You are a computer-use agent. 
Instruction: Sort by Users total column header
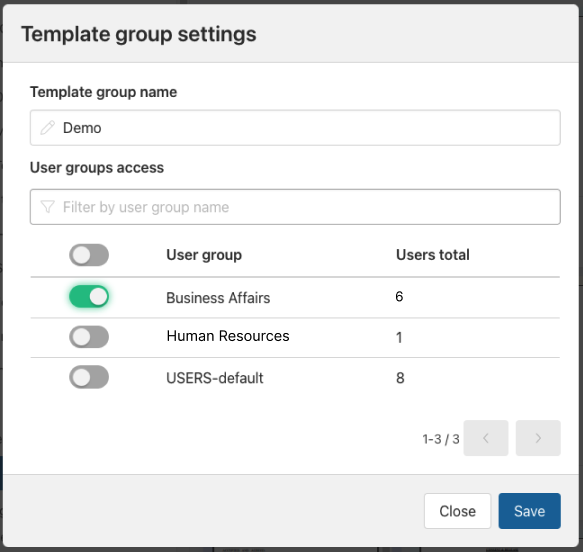[433, 255]
